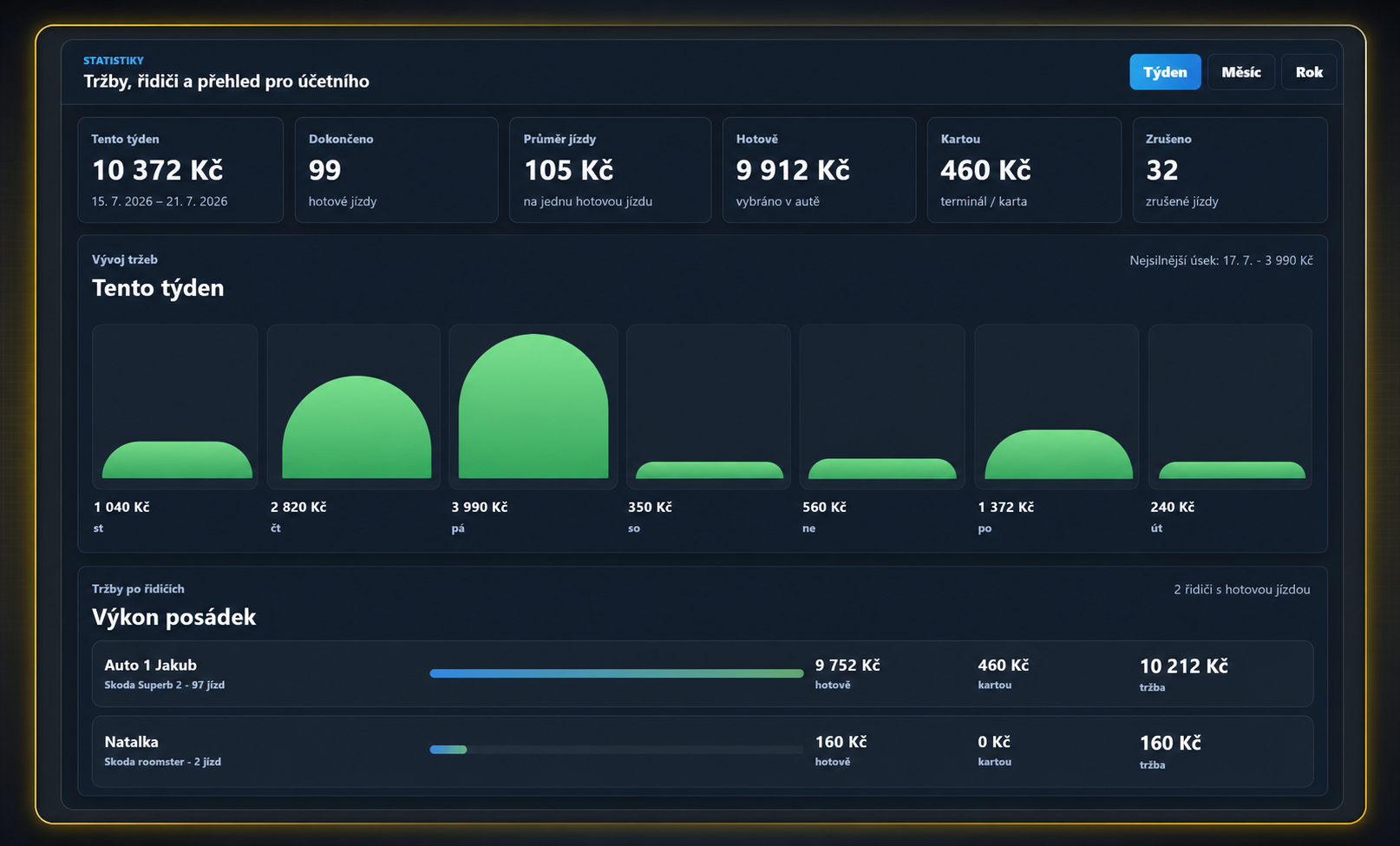Select the Saturday 350 Kč bar
The width and height of the screenshot is (1400, 846).
710,470
